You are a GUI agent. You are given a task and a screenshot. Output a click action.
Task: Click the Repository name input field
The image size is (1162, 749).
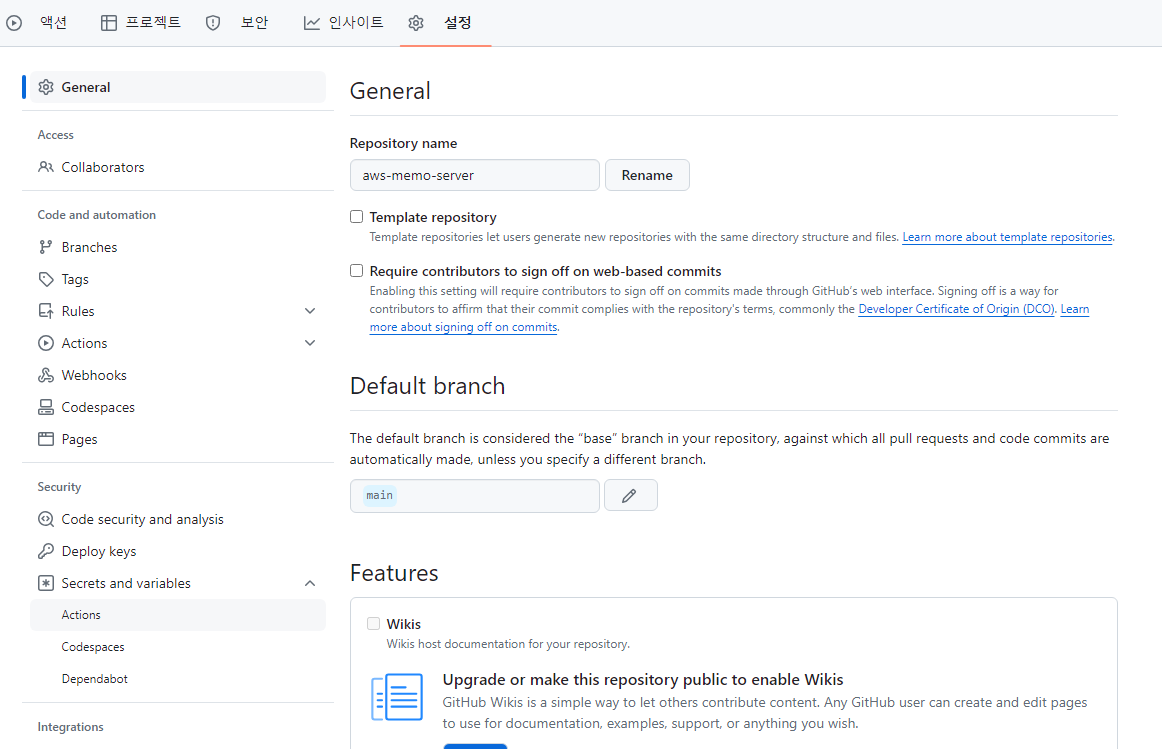tap(474, 176)
